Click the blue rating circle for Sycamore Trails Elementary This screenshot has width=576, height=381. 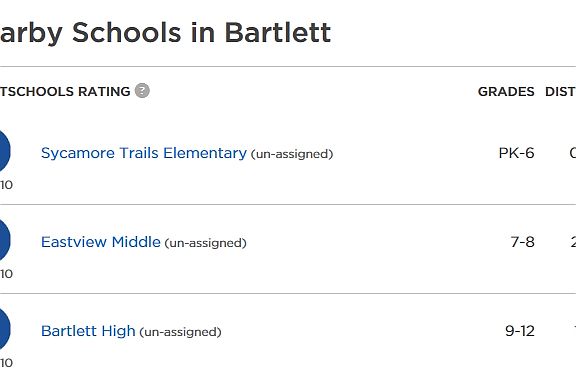point(5,151)
